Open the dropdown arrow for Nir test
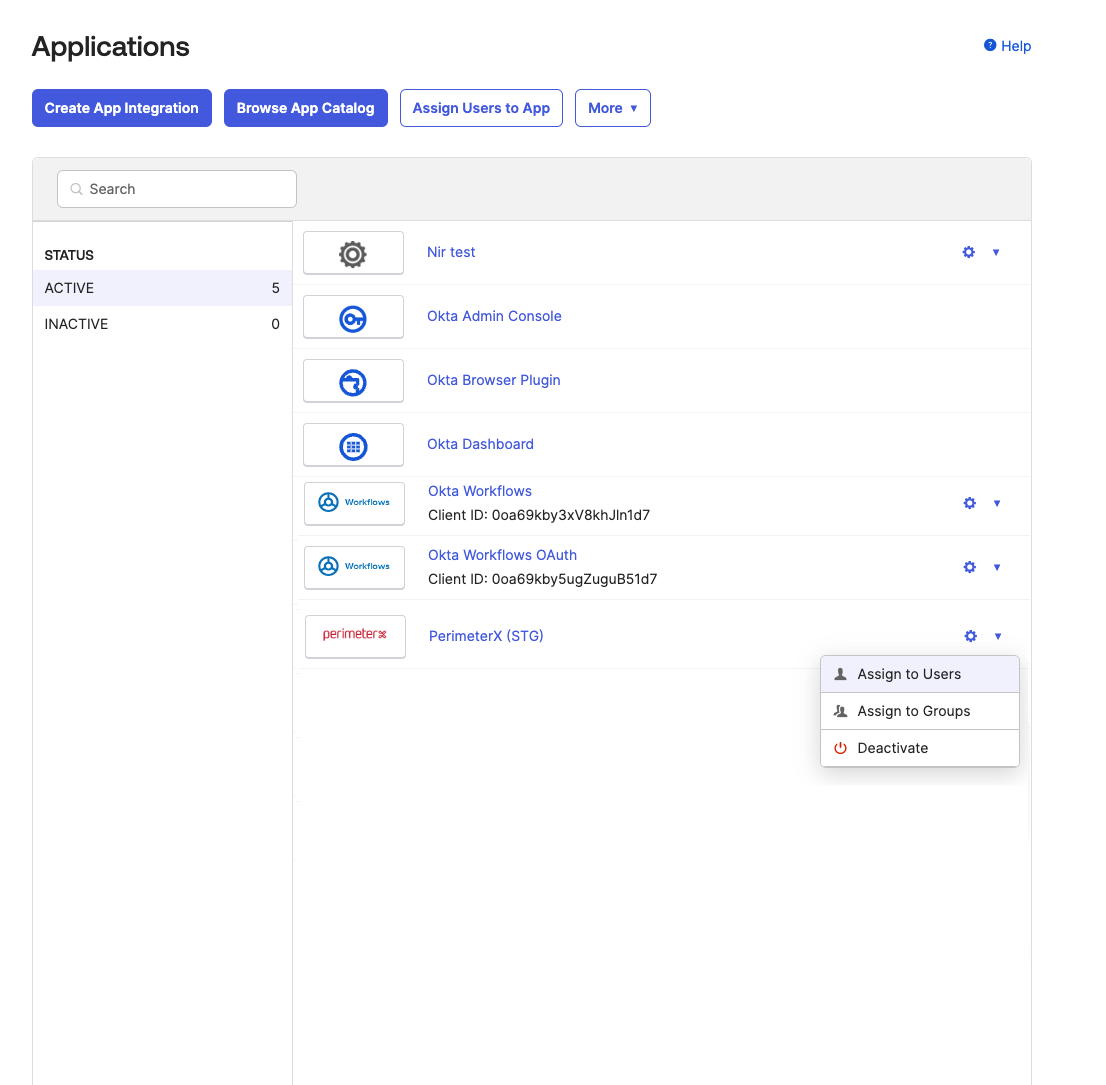This screenshot has width=1106, height=1085. (x=996, y=252)
